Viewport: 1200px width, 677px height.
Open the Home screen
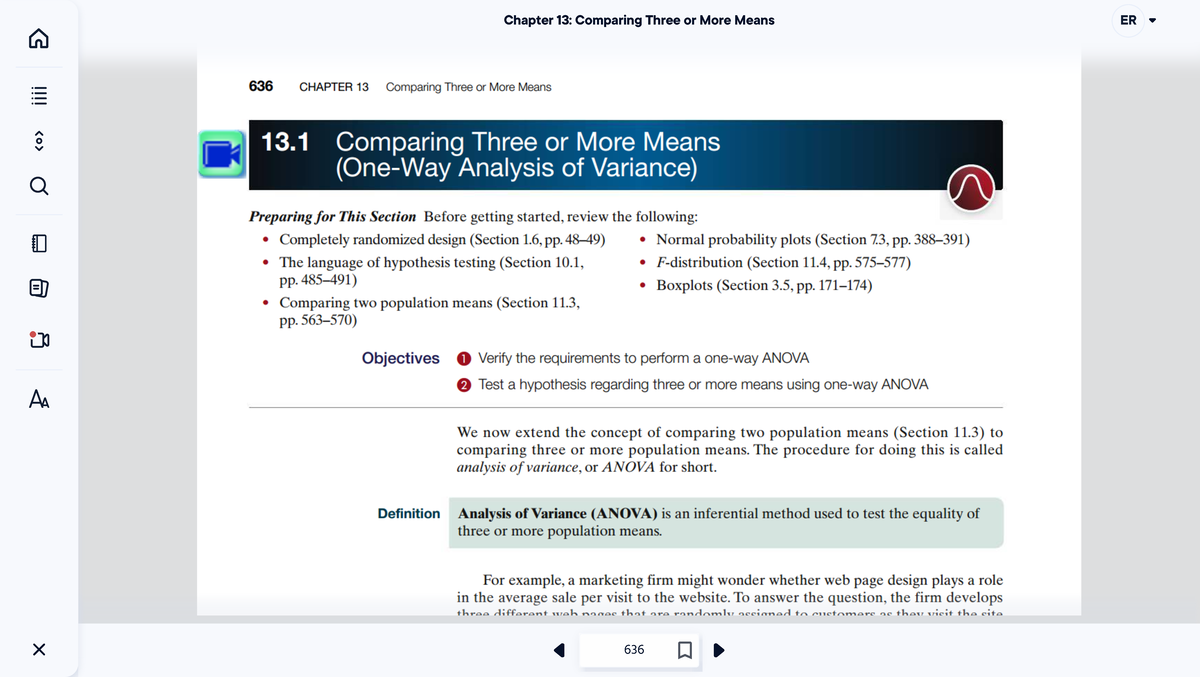[x=38, y=38]
